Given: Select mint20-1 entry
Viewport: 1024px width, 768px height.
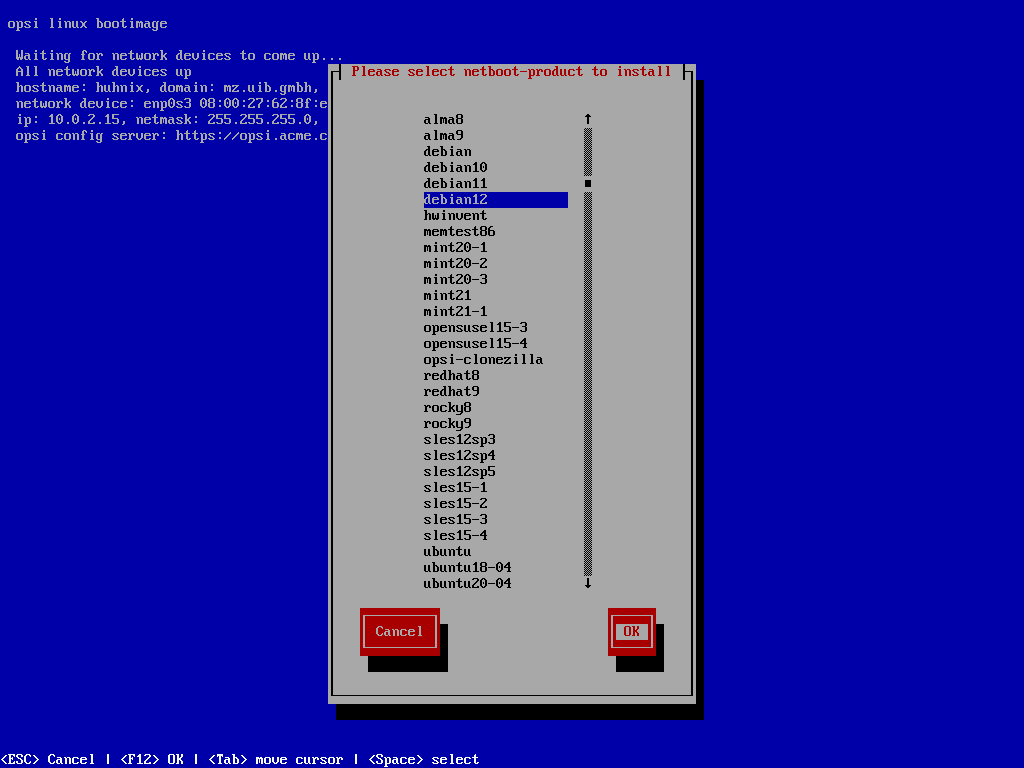Looking at the screenshot, I should [496, 248].
